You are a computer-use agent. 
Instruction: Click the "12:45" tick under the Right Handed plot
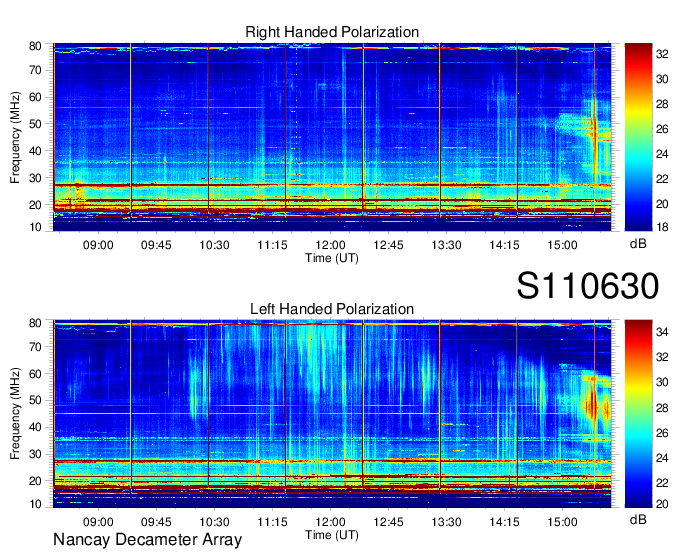click(x=389, y=245)
